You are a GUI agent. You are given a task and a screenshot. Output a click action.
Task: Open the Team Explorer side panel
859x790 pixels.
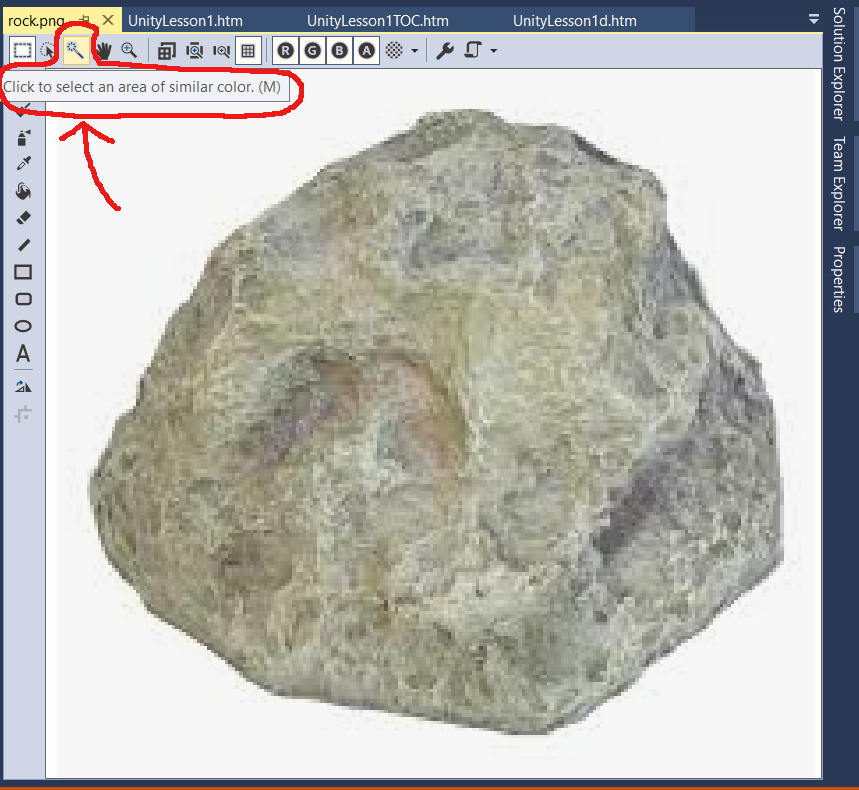(x=839, y=183)
